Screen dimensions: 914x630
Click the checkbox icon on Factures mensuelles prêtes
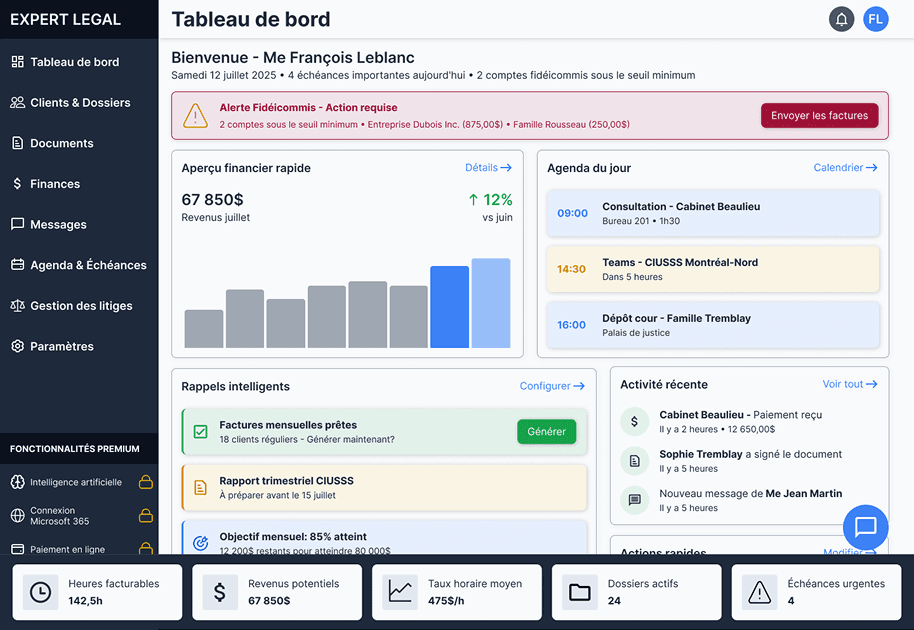200,432
